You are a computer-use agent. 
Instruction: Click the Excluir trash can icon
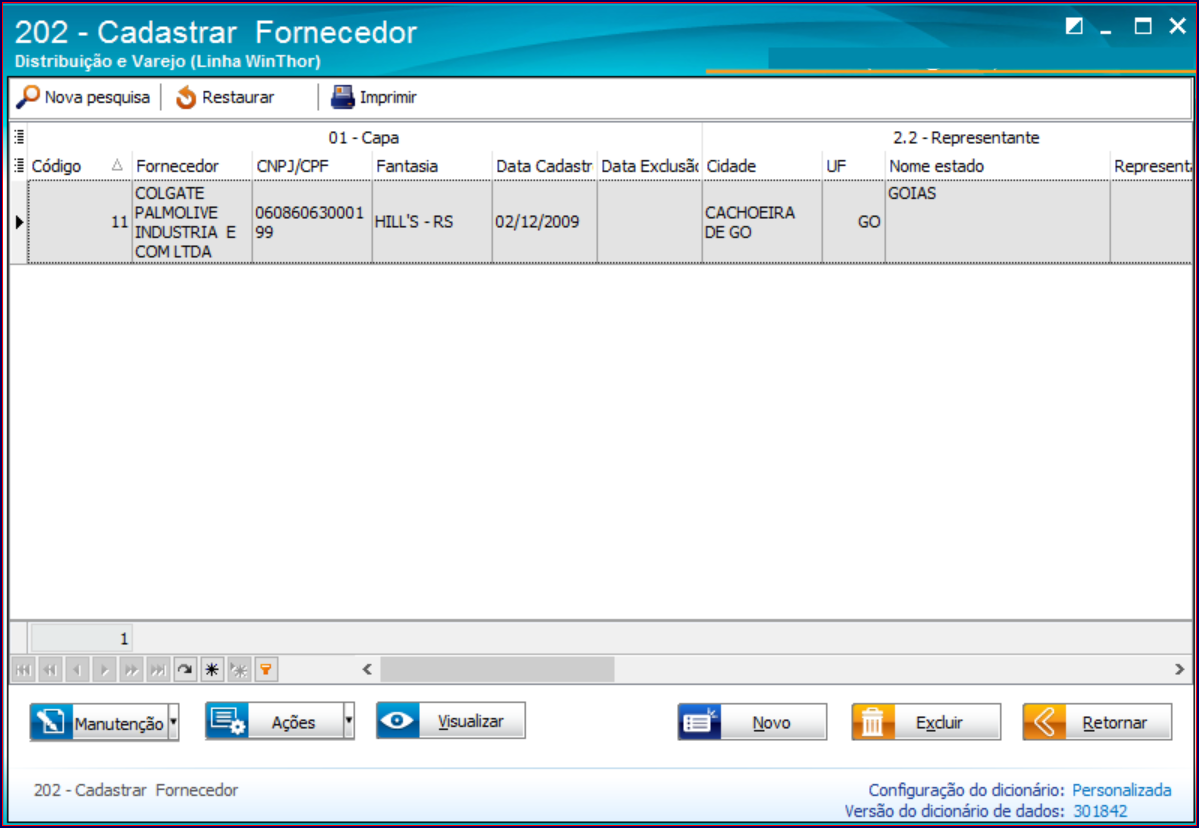point(873,722)
